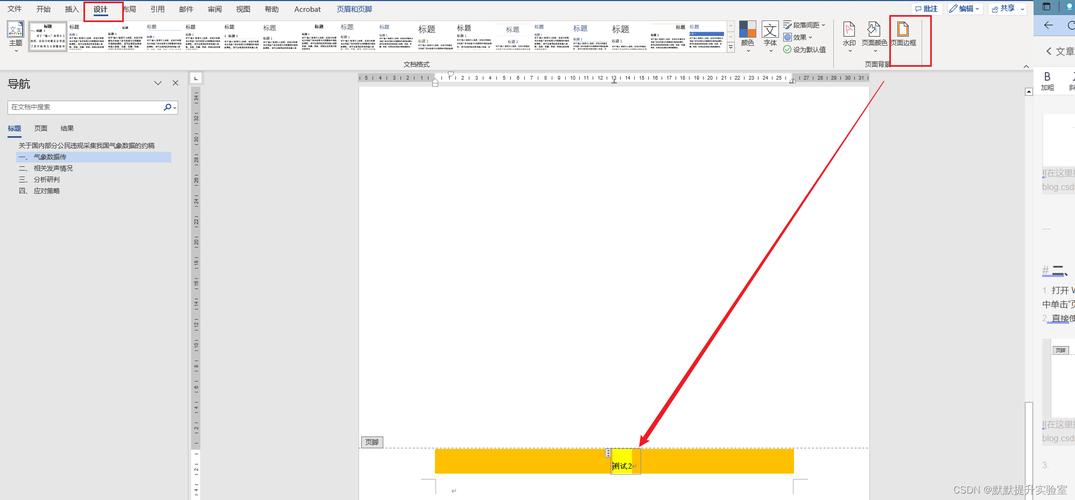Click the 水印 (Watermark) icon
1075x500 pixels.
848,34
